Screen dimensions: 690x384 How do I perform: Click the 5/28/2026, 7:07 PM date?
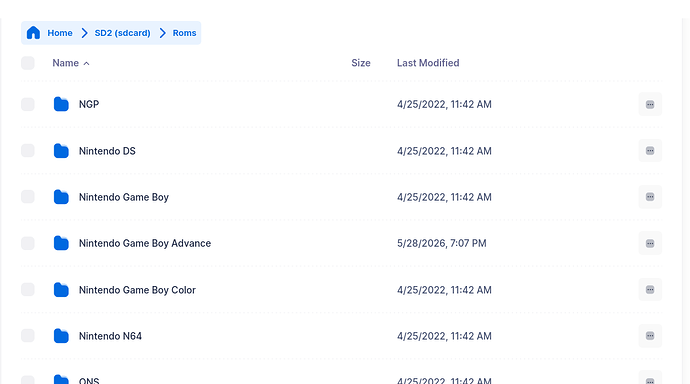pyautogui.click(x=442, y=243)
